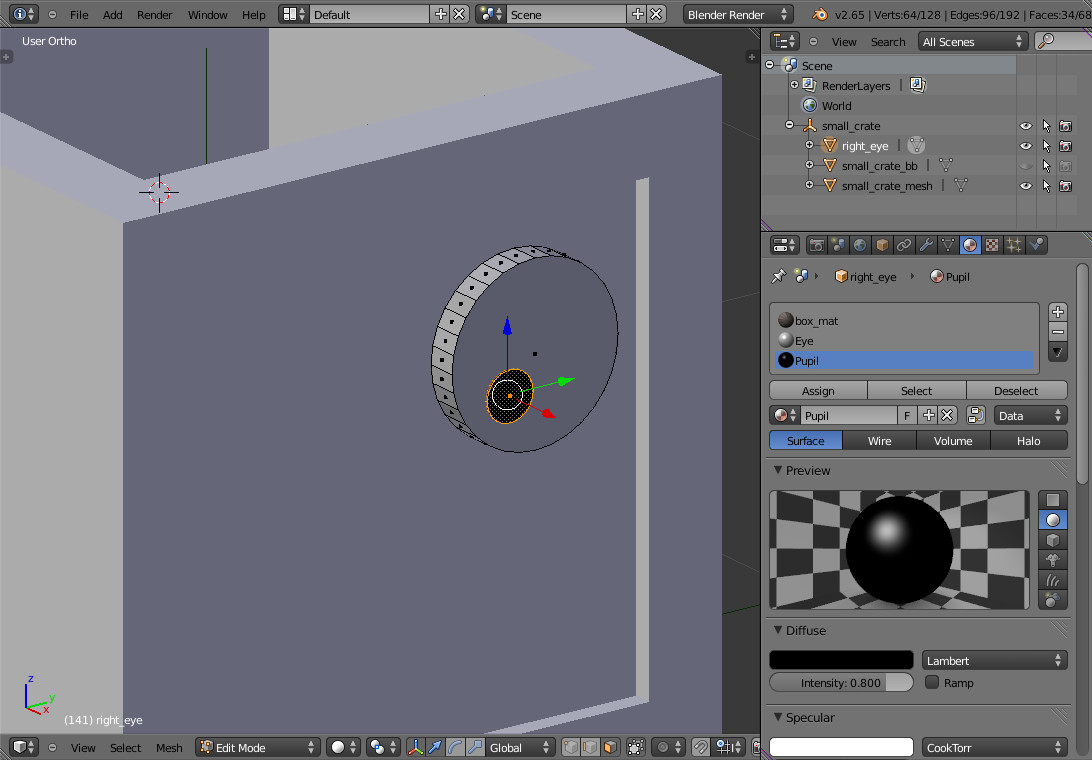This screenshot has width=1092, height=760.
Task: Toggle visibility of the right_eye object
Action: pos(1025,146)
